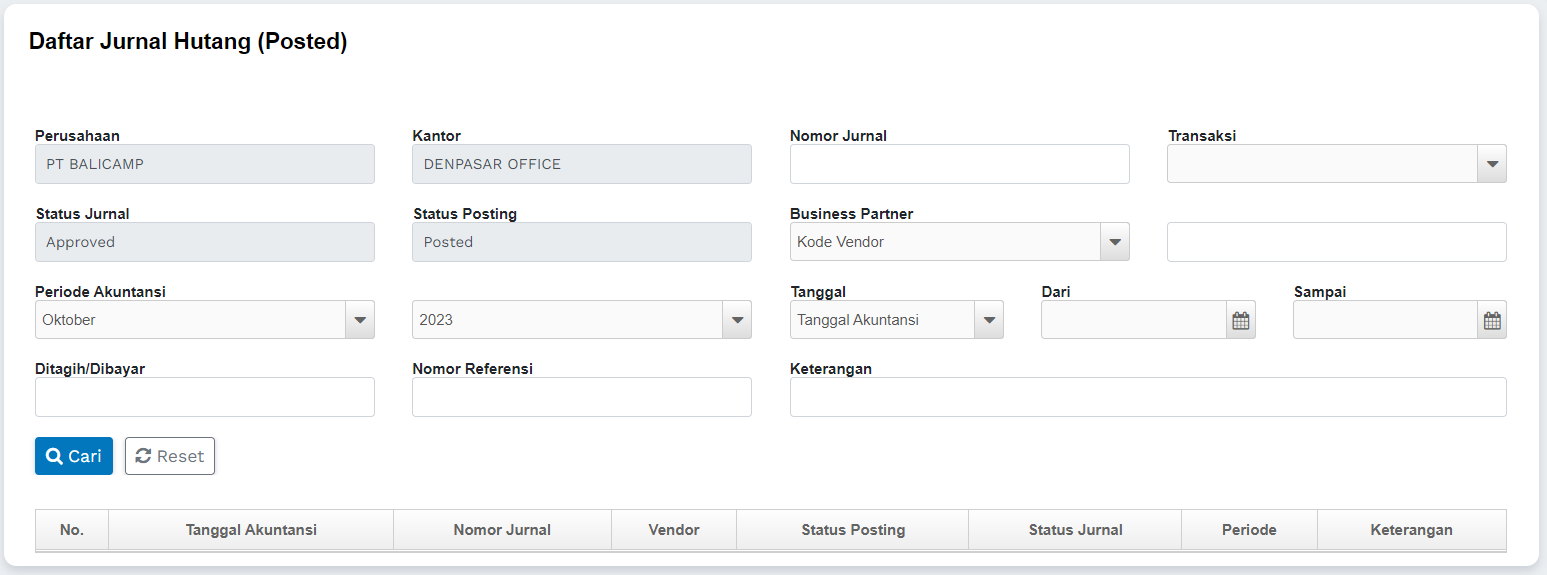The width and height of the screenshot is (1547, 575).
Task: Open the Sampai calendar date picker
Action: [1492, 321]
